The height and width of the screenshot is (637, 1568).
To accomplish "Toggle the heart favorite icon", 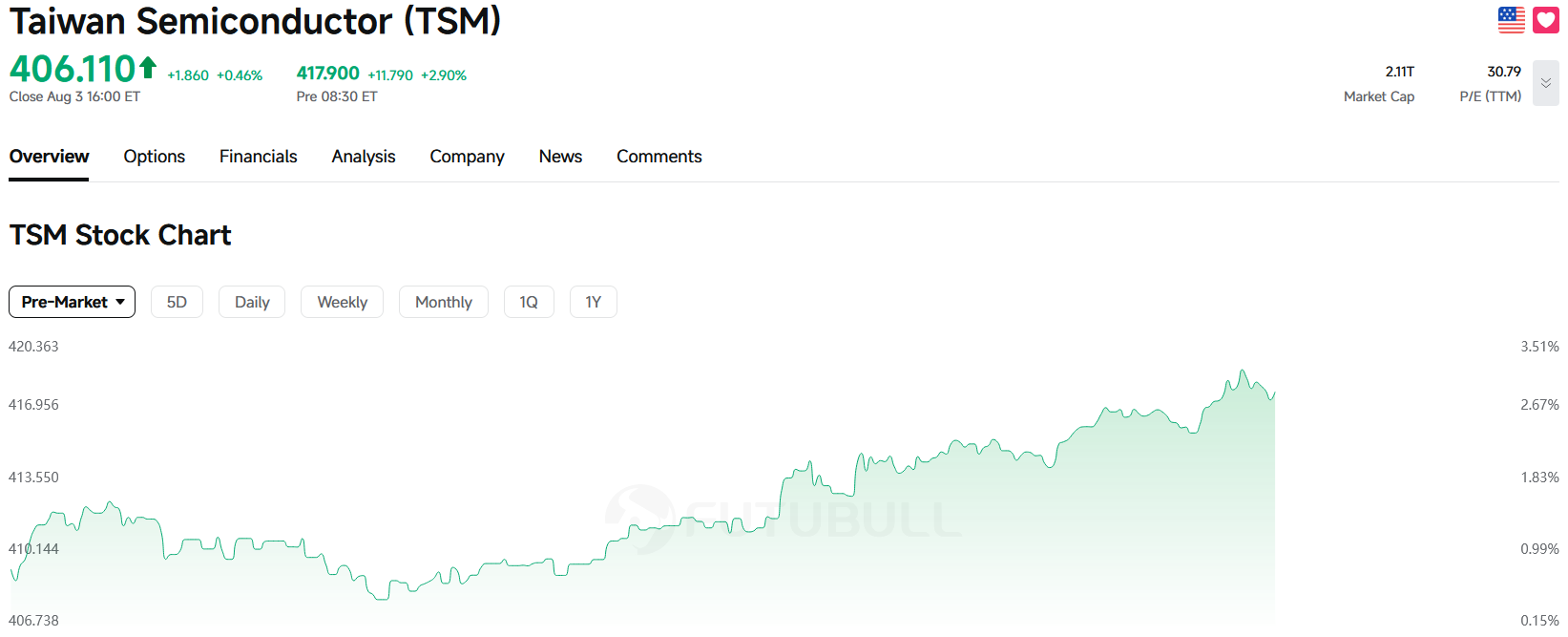I will coord(1546,20).
